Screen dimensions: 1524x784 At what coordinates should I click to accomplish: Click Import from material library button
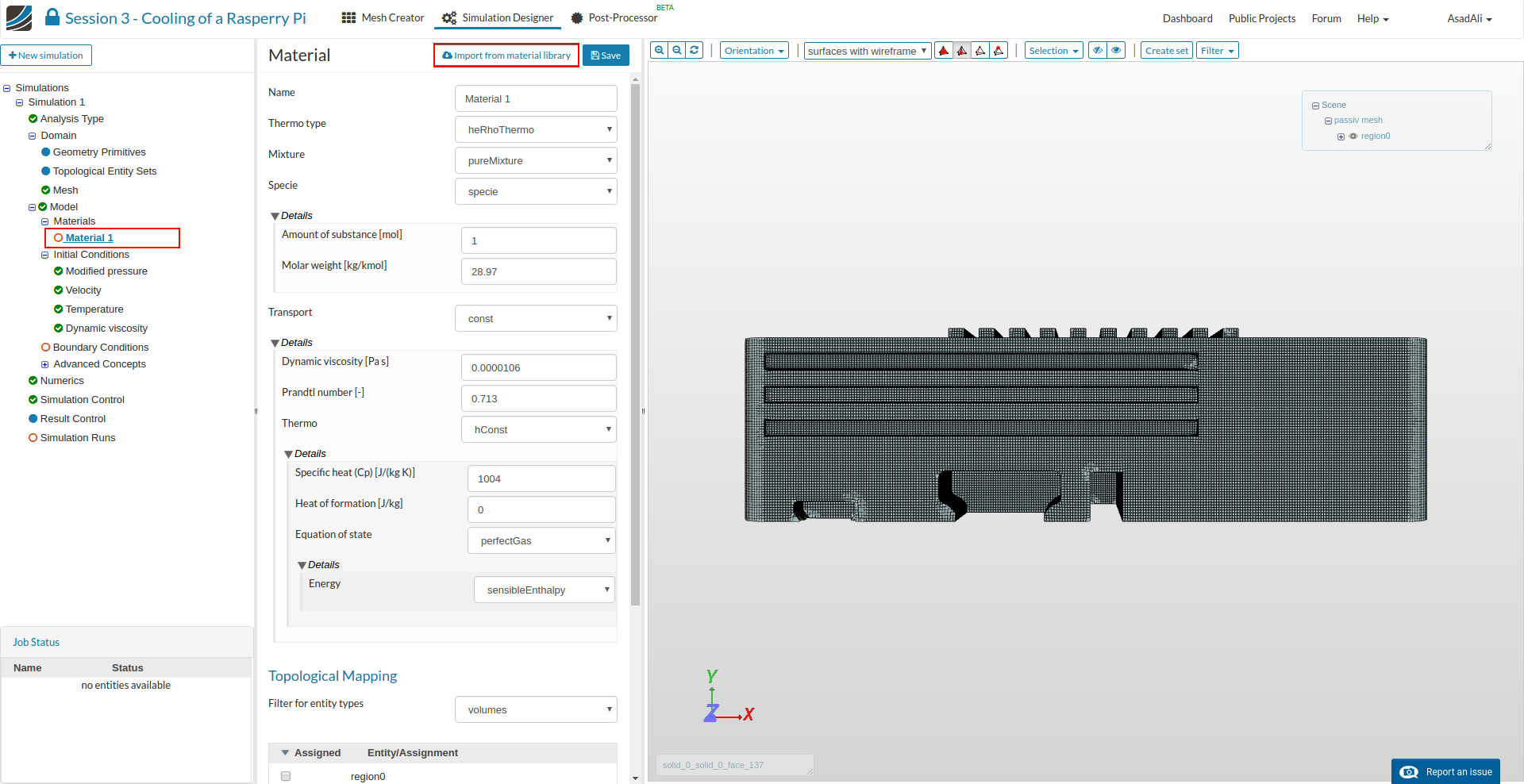(x=506, y=56)
